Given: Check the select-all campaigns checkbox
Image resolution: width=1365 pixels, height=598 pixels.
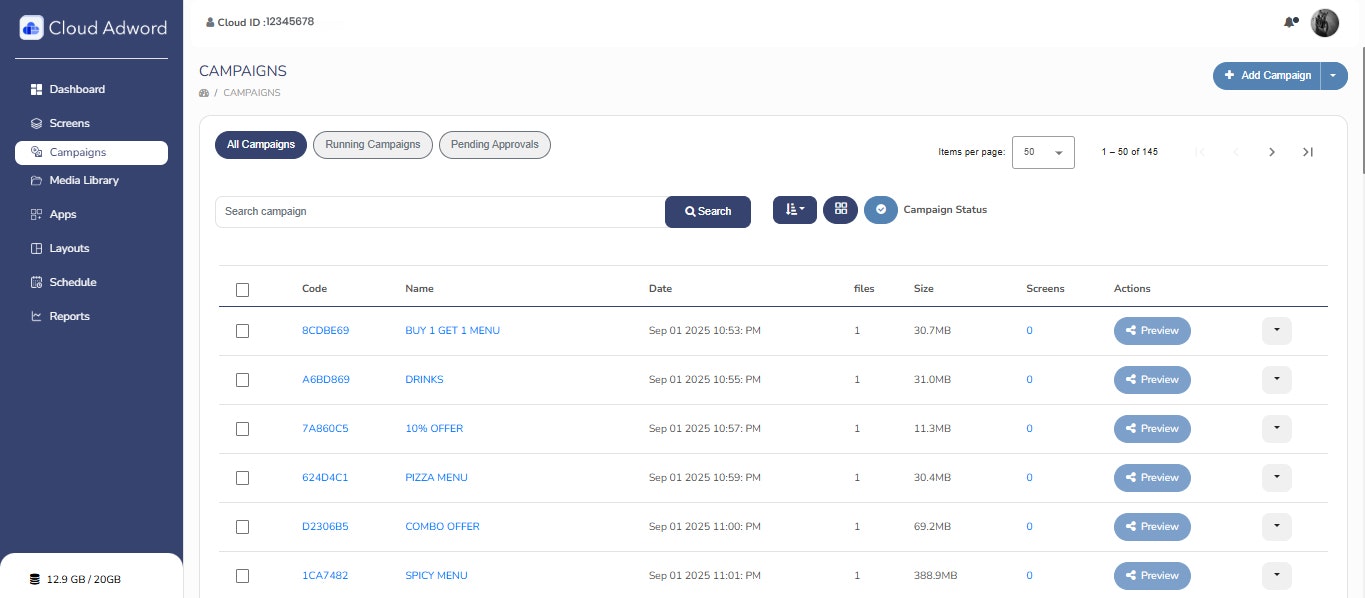Looking at the screenshot, I should [x=242, y=290].
